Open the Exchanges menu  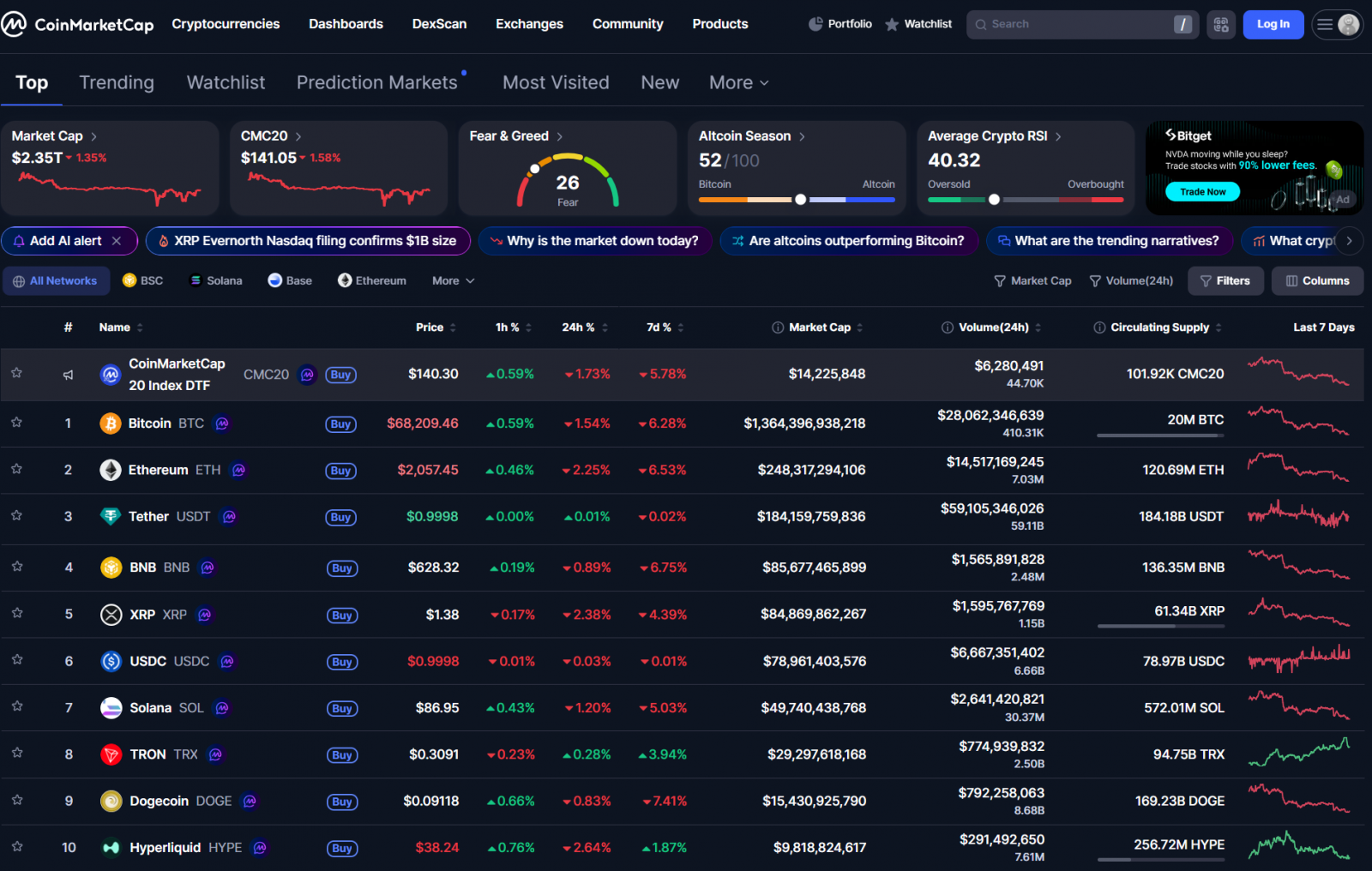tap(529, 24)
